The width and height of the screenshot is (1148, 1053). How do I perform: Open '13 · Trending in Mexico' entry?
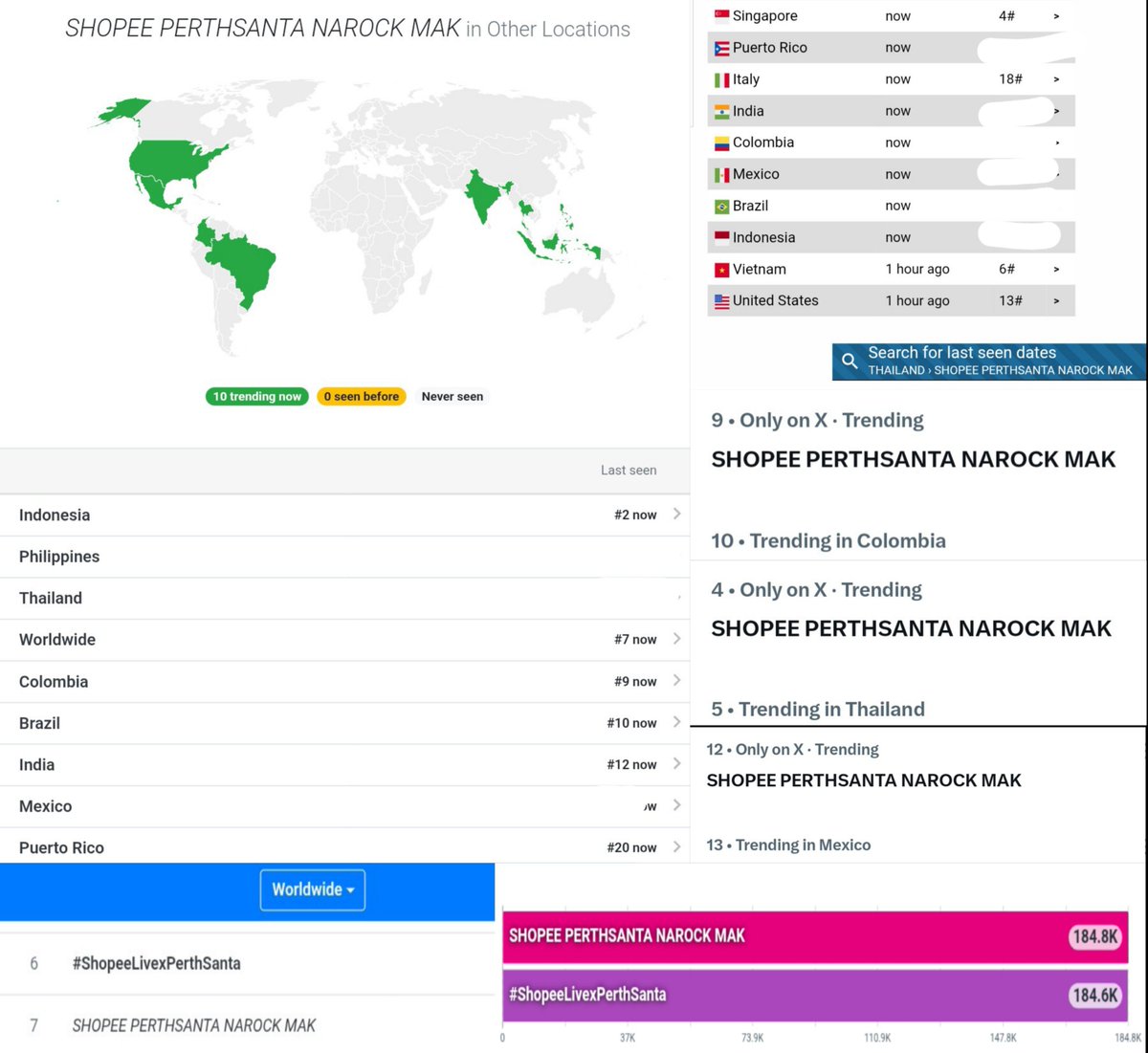(x=788, y=845)
